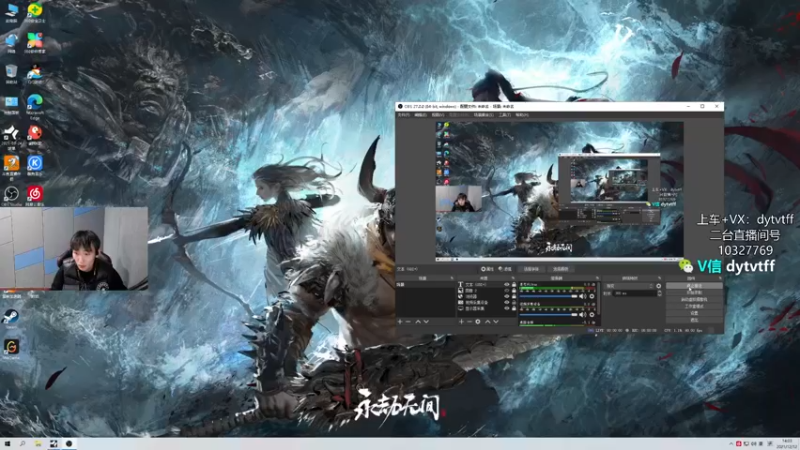
Task: Open the Help menu in OBS
Action: [x=521, y=115]
